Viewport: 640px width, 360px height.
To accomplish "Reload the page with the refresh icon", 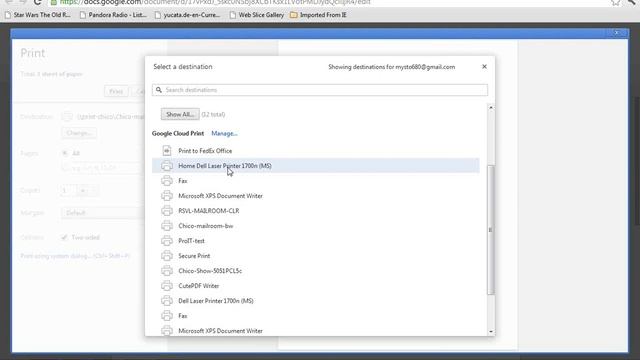I will (38, 2).
